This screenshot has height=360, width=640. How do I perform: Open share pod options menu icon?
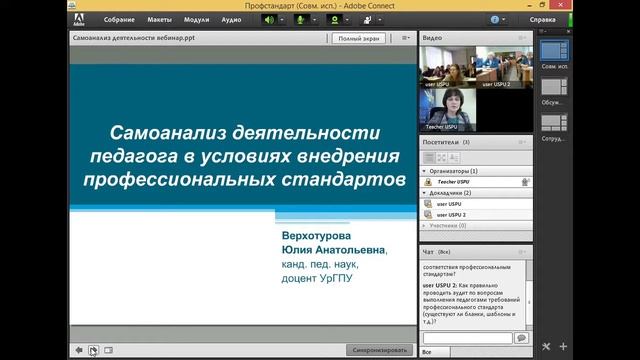click(x=405, y=38)
